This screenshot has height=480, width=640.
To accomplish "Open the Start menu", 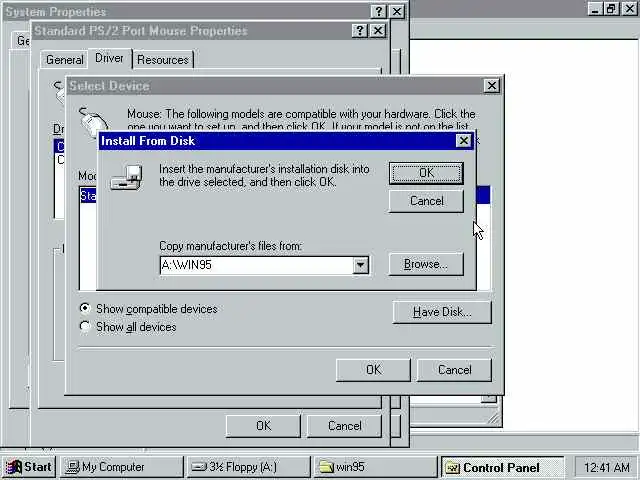I will click(x=29, y=467).
